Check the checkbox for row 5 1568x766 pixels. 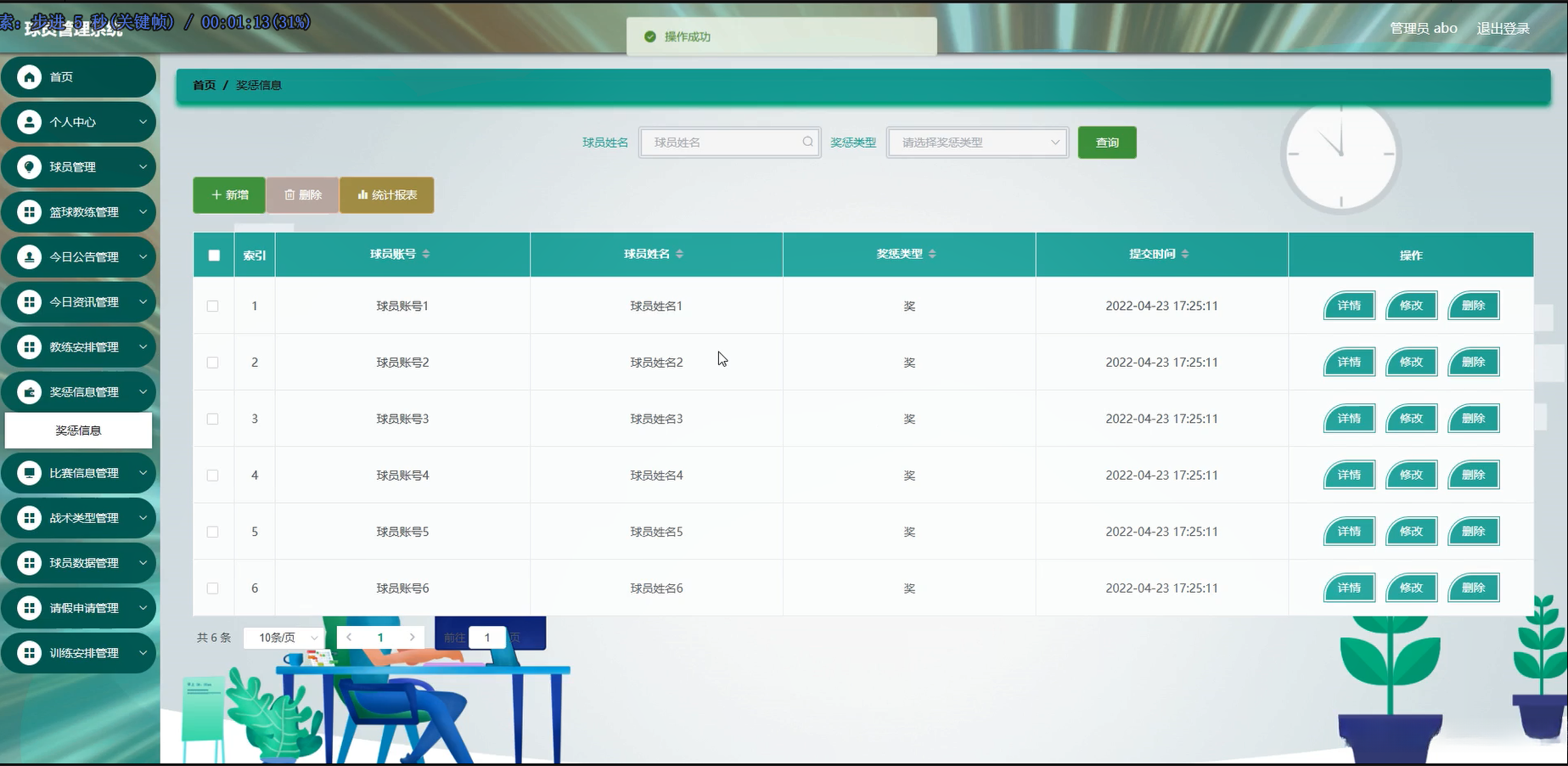(212, 532)
